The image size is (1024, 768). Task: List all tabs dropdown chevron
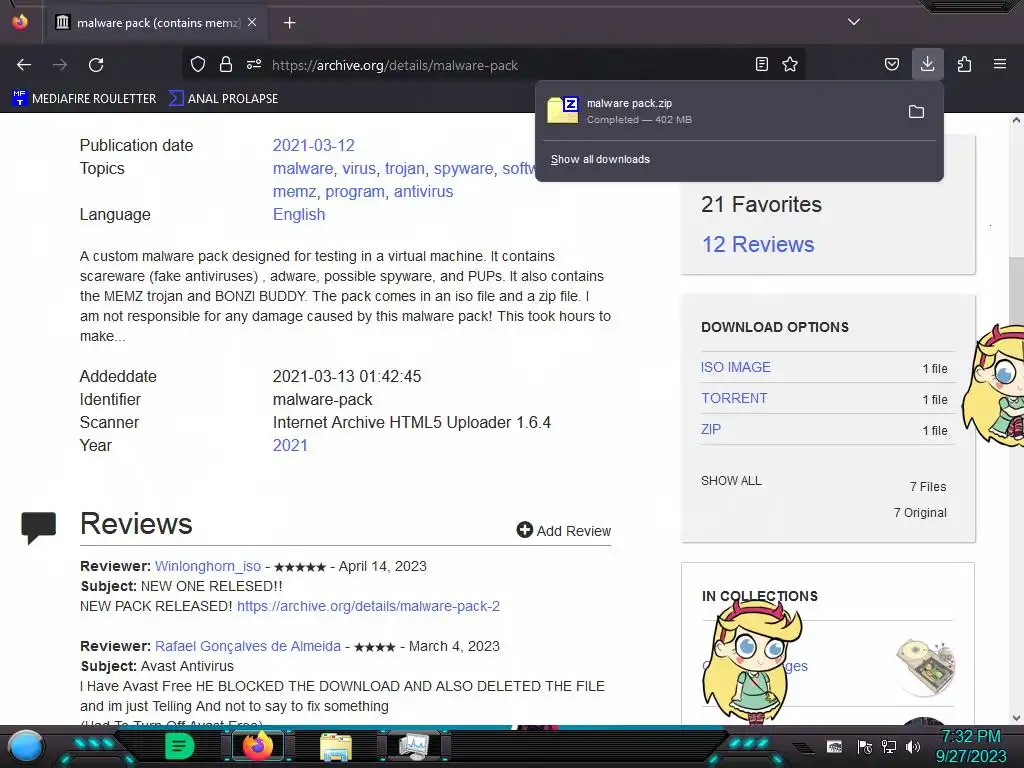click(854, 22)
